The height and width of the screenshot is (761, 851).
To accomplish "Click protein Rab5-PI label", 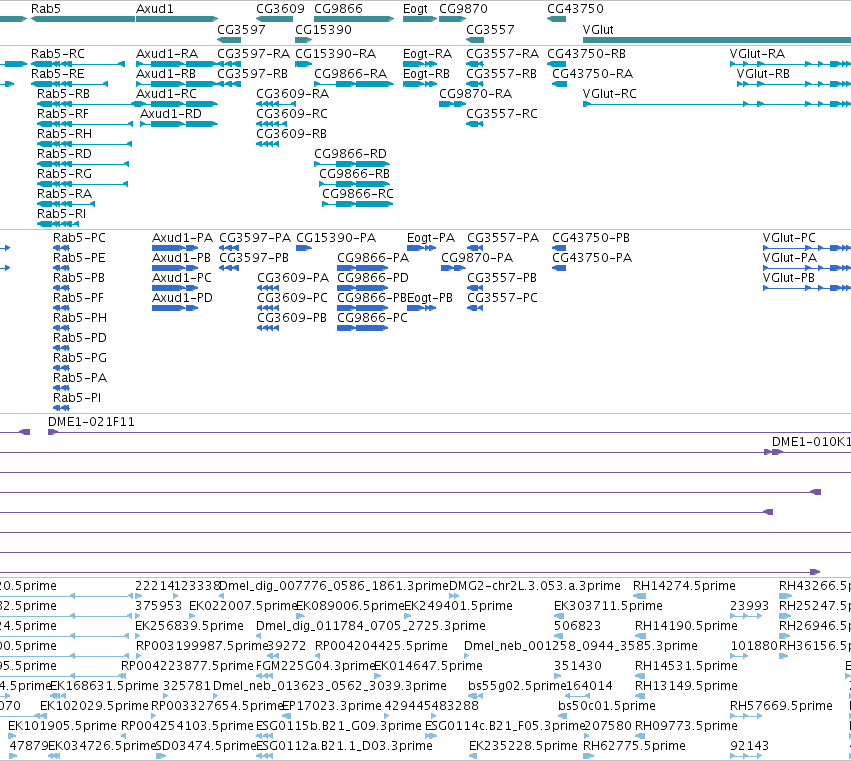I will [77, 398].
